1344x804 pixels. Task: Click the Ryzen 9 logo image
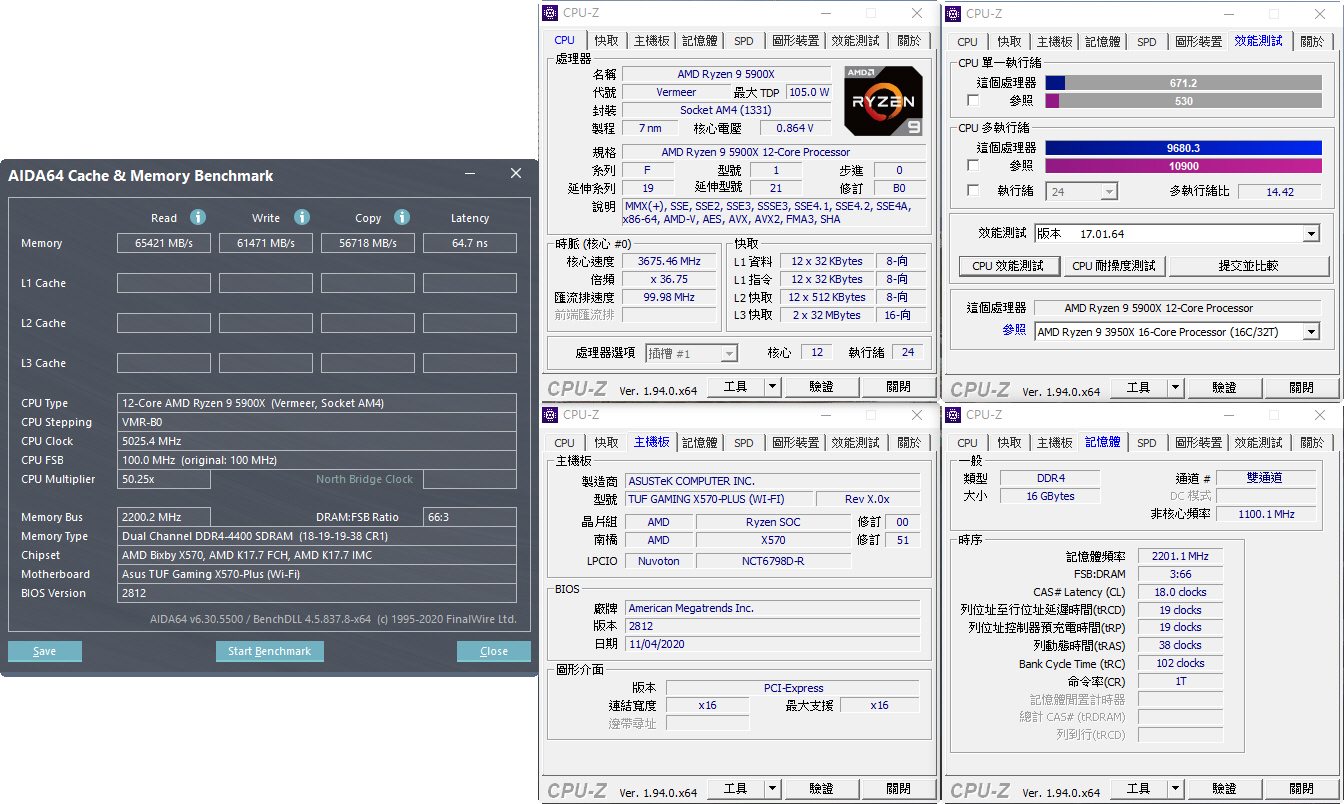click(x=884, y=100)
